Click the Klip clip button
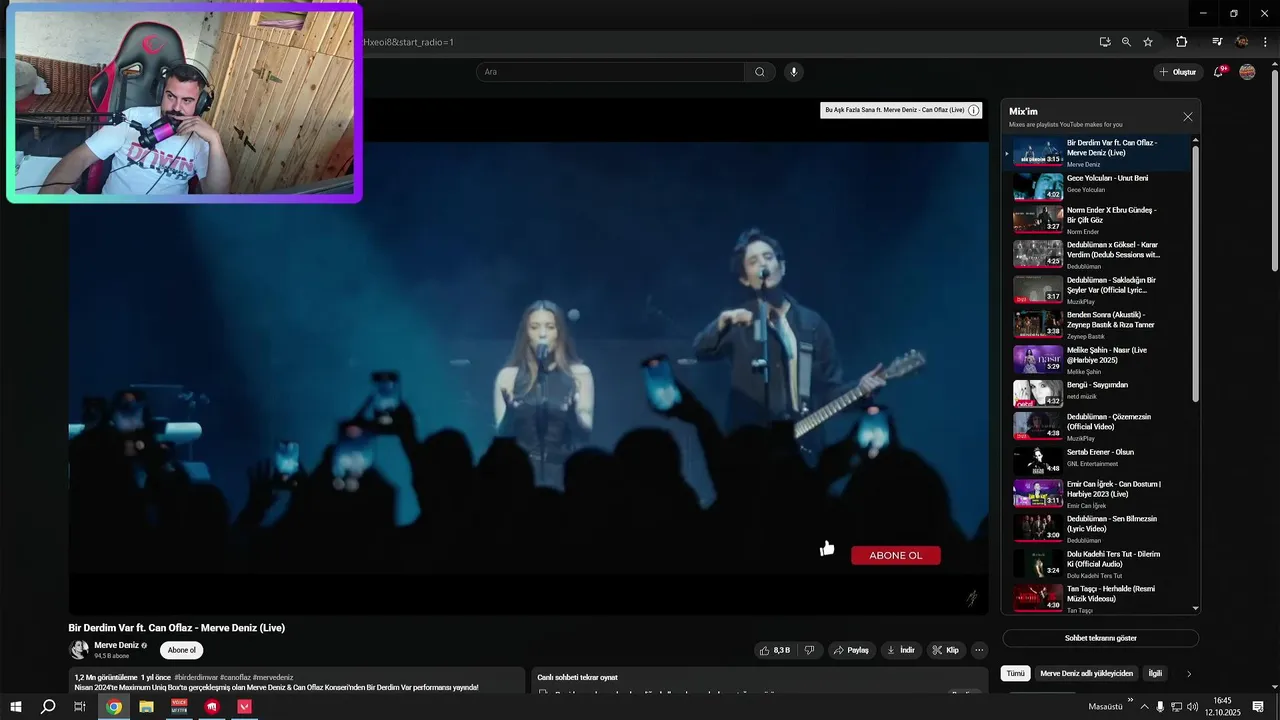 [945, 650]
